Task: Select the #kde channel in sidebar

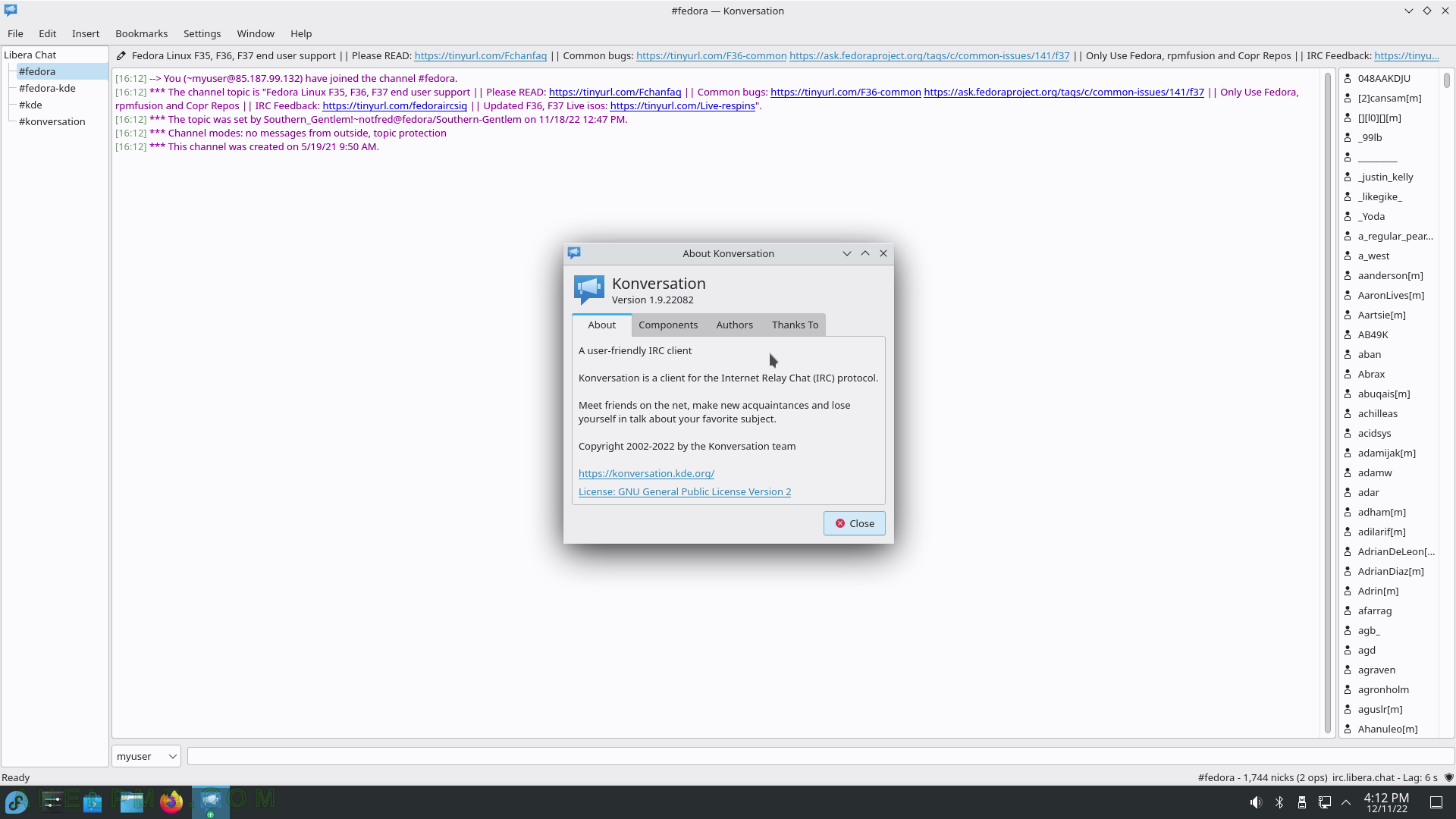Action: (30, 105)
